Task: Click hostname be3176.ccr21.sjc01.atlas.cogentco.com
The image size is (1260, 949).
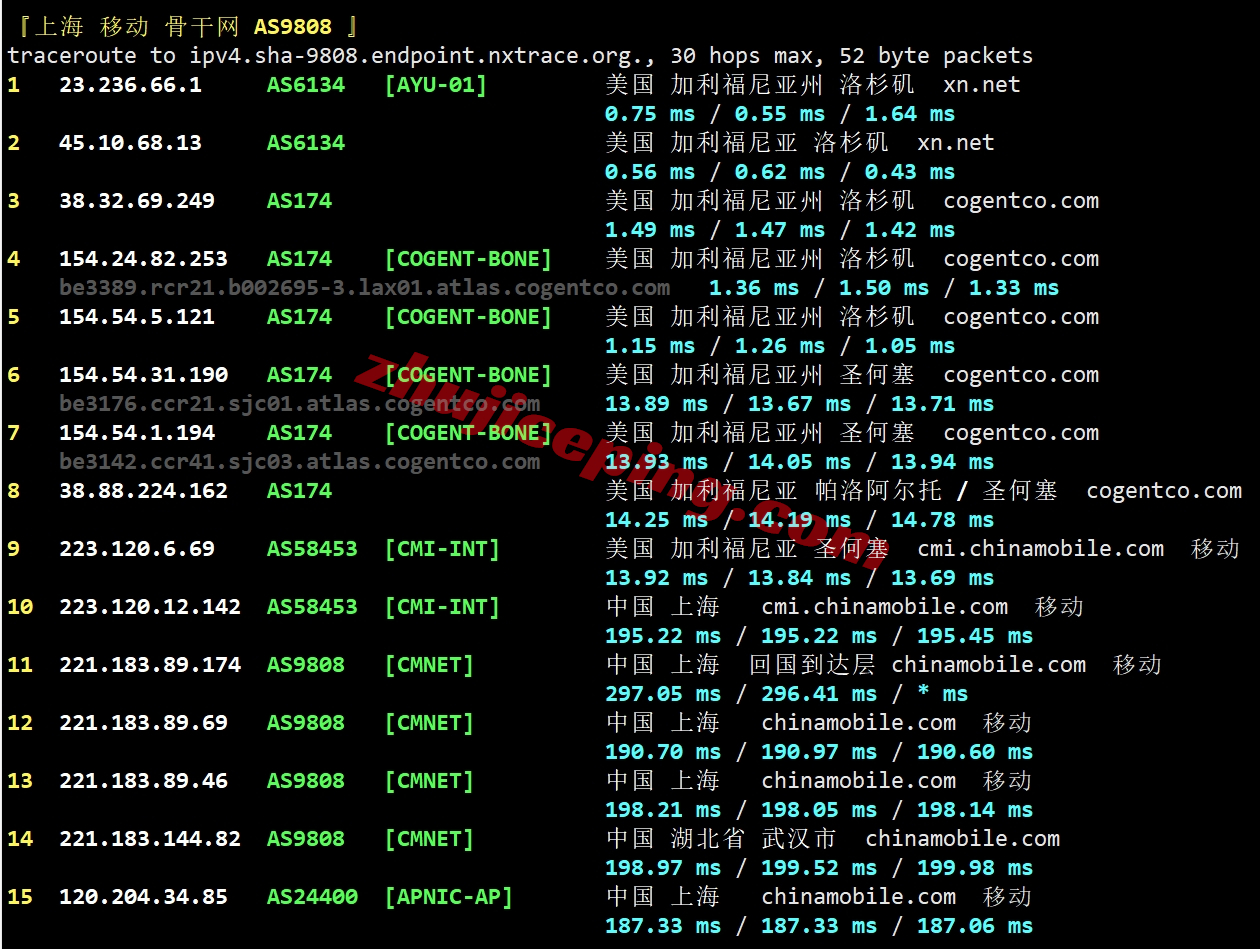Action: click(x=299, y=404)
